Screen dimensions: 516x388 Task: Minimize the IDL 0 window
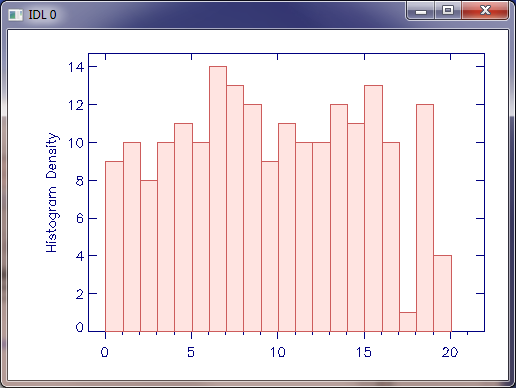click(x=421, y=12)
